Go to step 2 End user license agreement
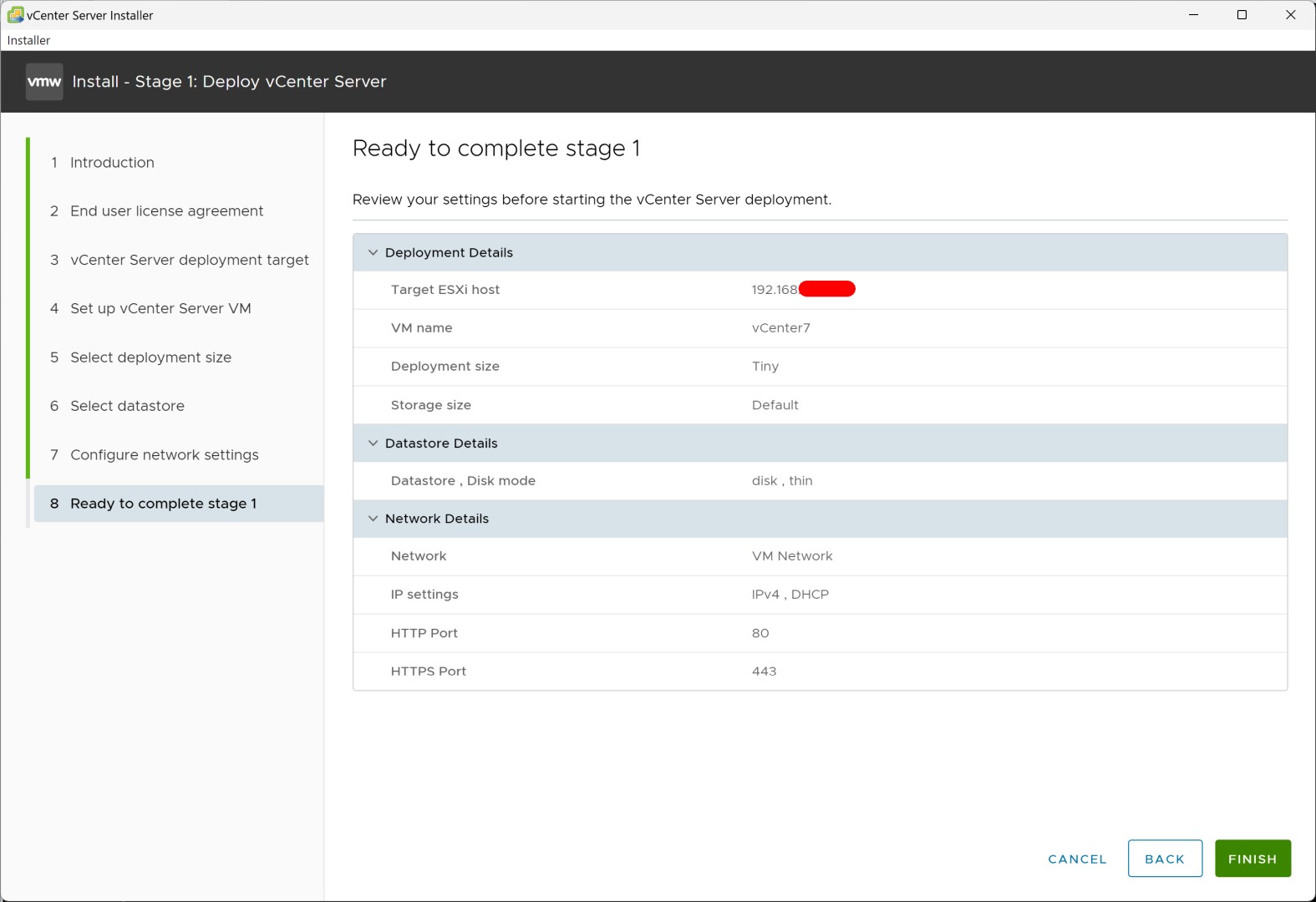This screenshot has width=1316, height=902. tap(156, 211)
